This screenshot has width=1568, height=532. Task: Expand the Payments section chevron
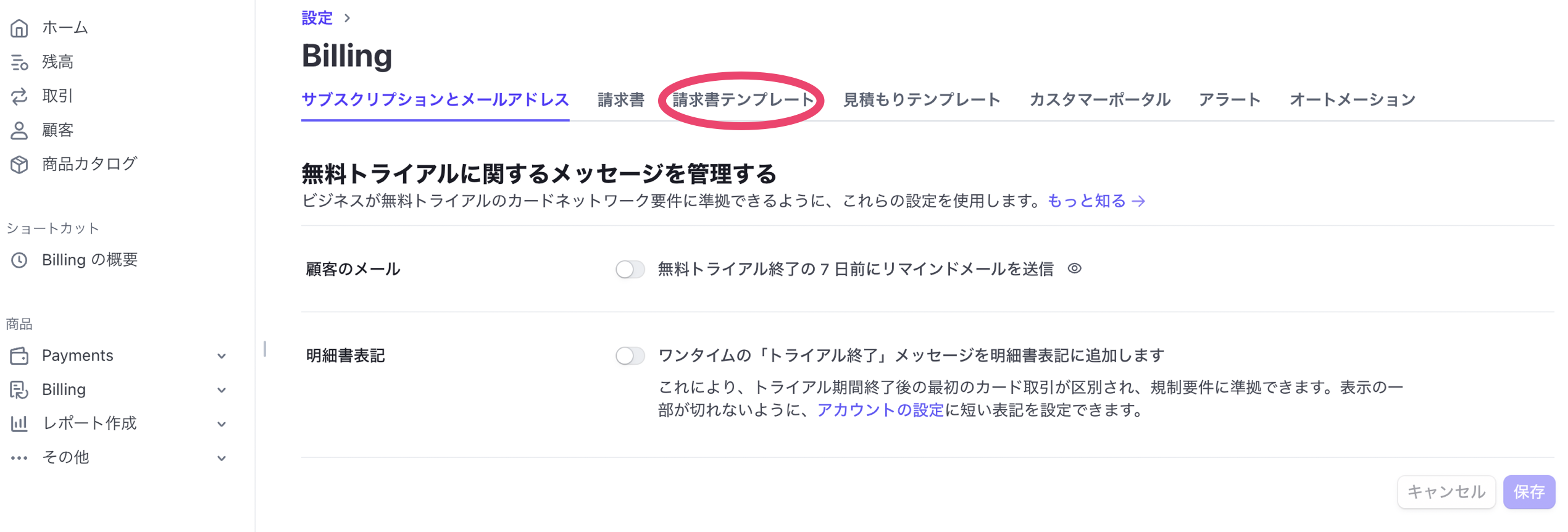point(222,356)
